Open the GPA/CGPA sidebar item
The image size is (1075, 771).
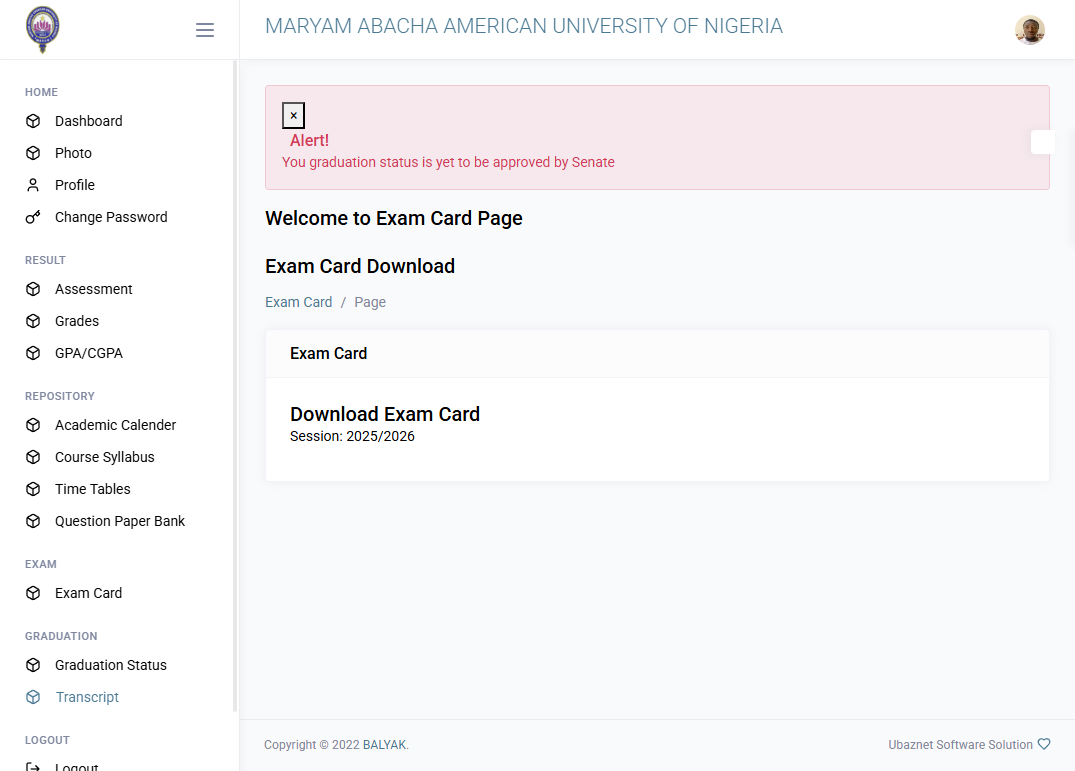(x=88, y=354)
